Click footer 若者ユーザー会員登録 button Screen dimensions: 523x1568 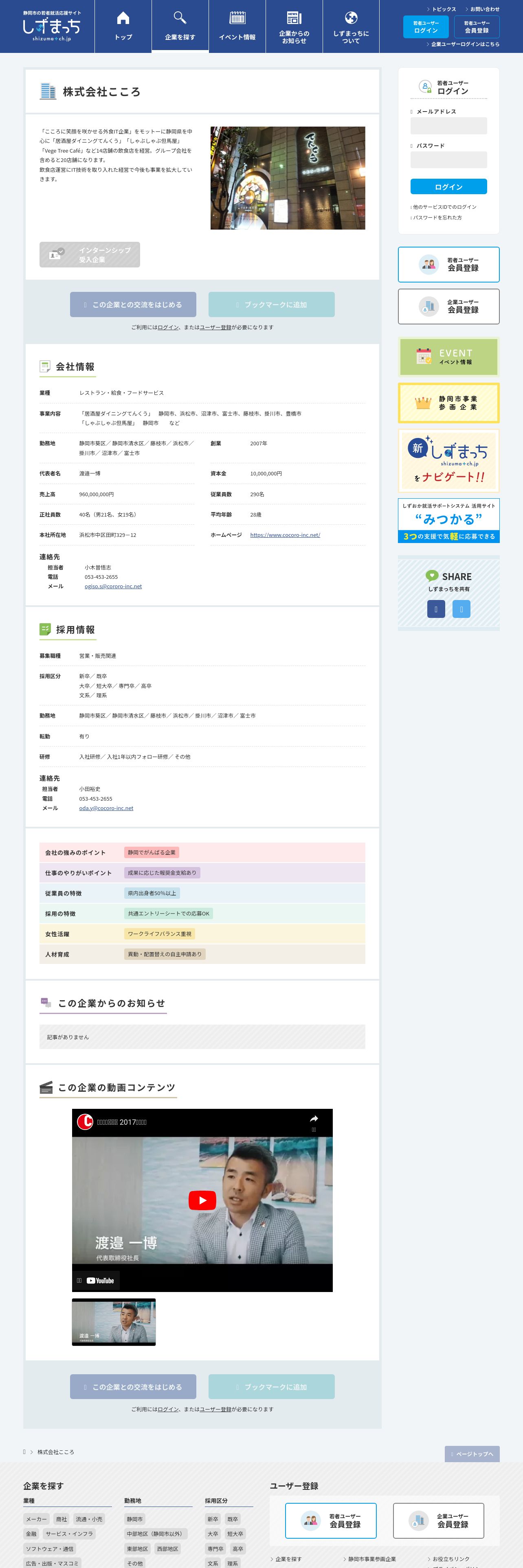[x=331, y=1520]
